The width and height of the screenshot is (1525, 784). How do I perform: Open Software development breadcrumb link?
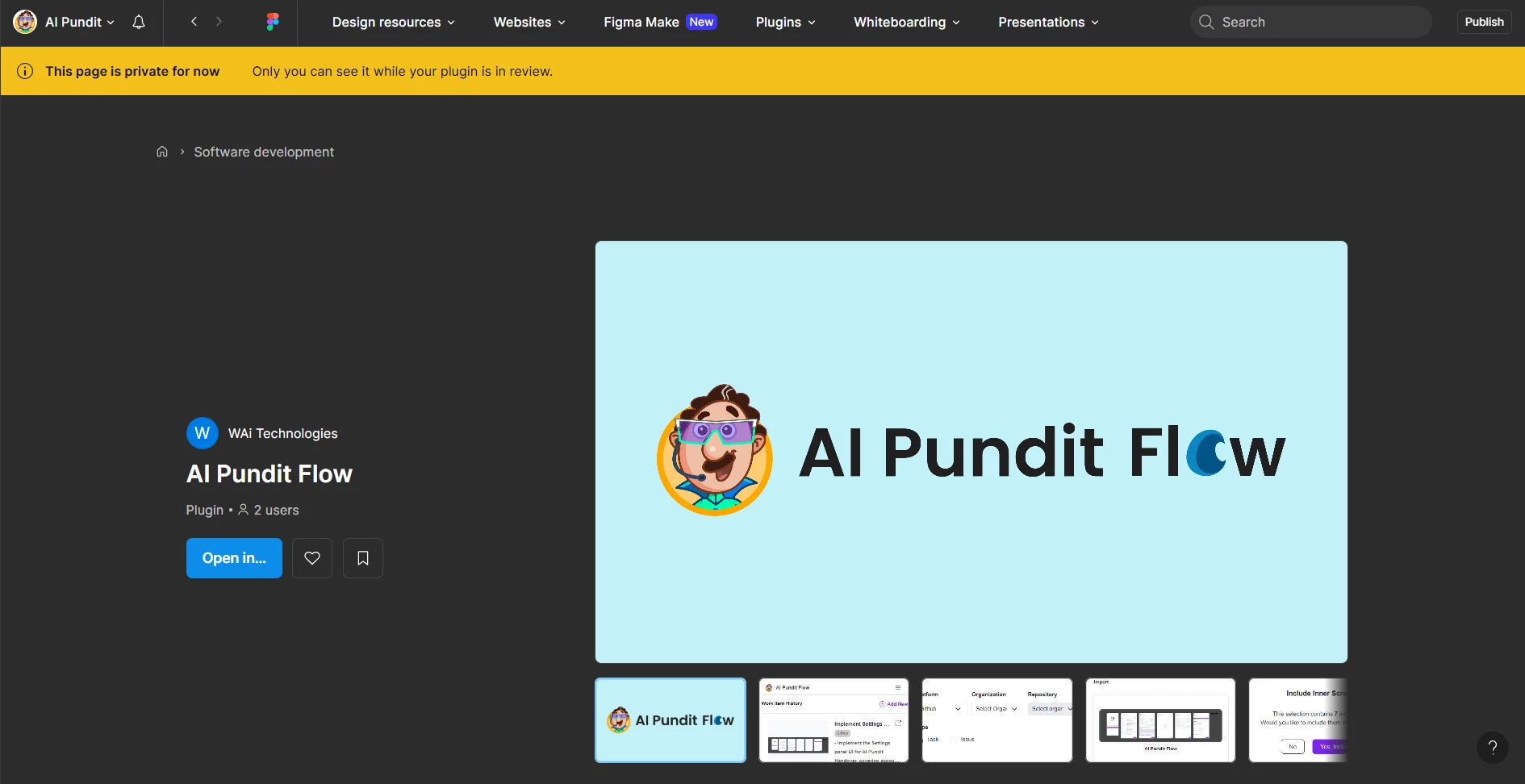tap(264, 152)
